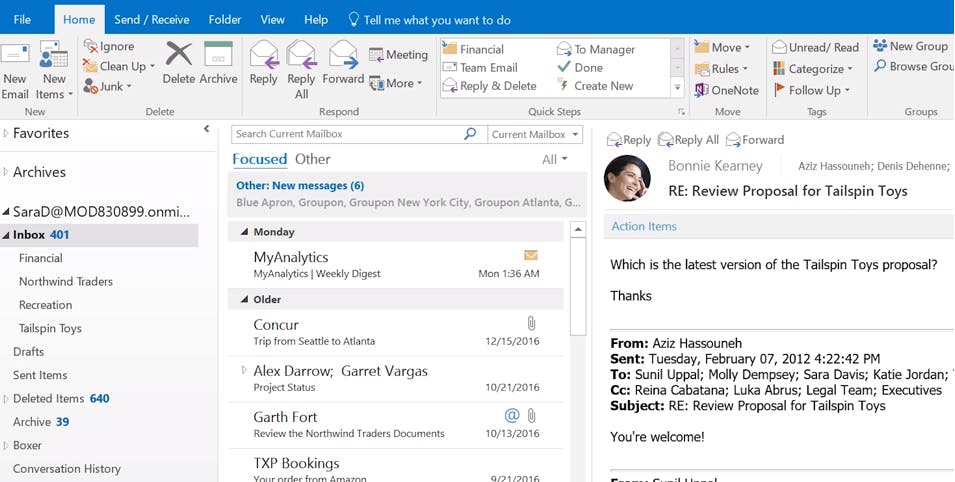Screen dimensions: 955x482
Task: Click the OneNote icon
Action: coord(702,90)
